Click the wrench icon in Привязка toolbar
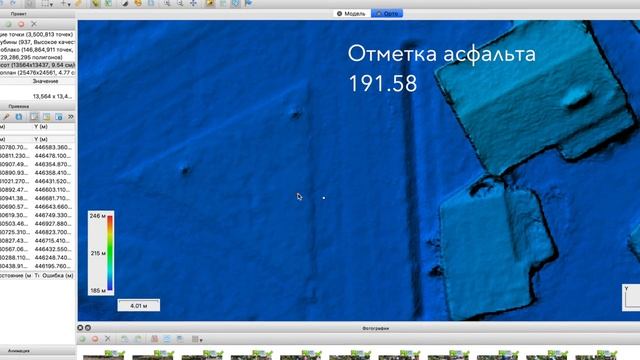 click(7, 117)
